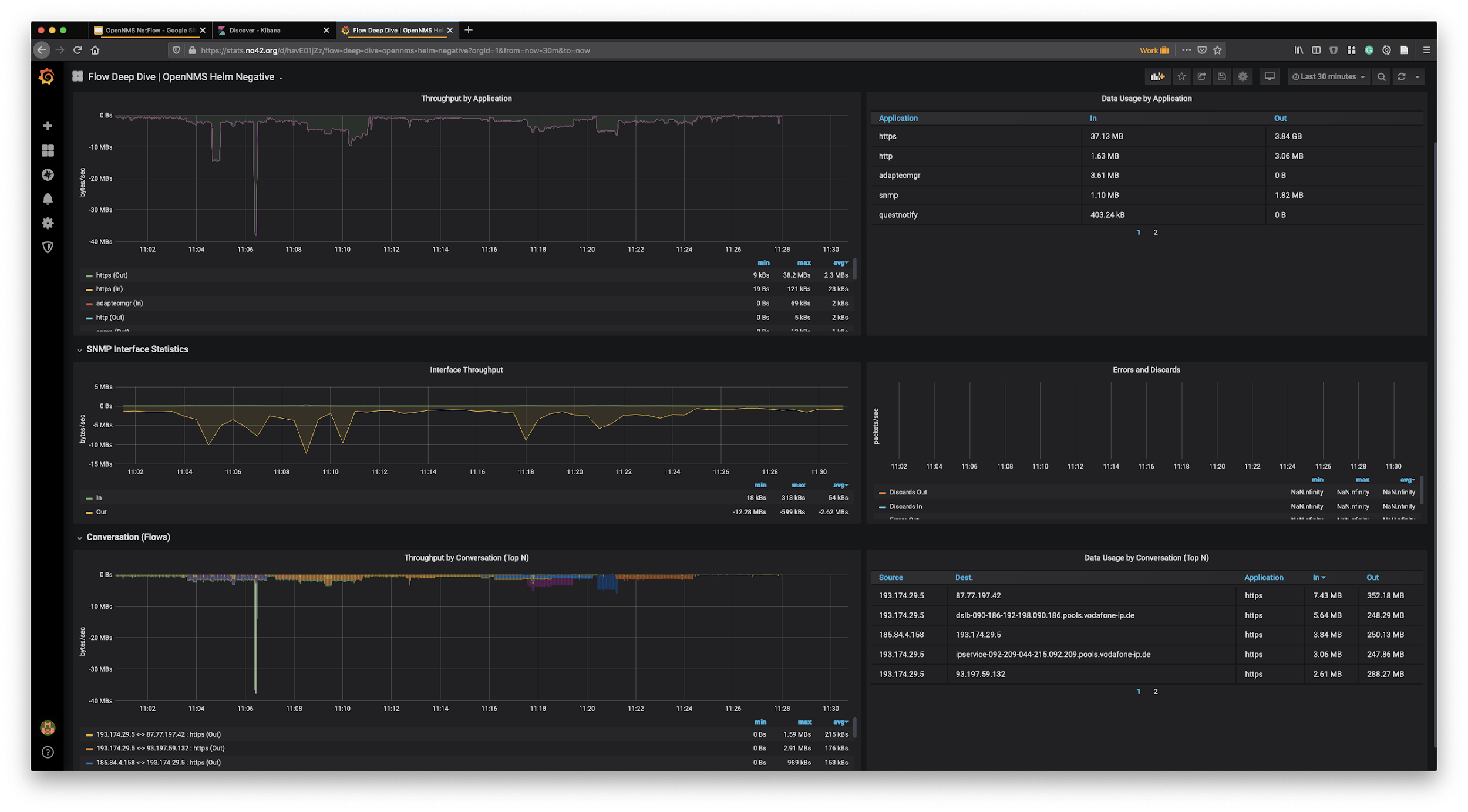Open the Grafana home via logo icon
Image resolution: width=1468 pixels, height=812 pixels.
click(x=47, y=76)
